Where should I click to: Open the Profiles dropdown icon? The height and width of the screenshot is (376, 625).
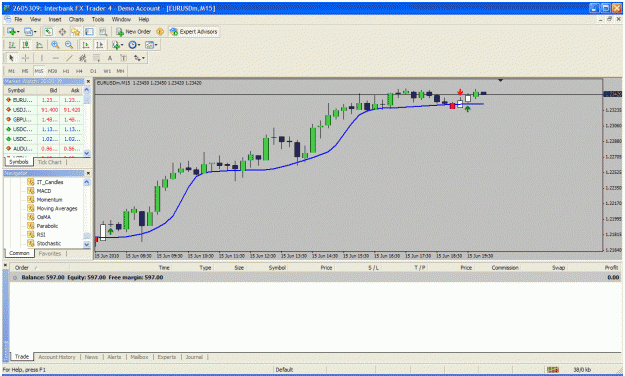[x=30, y=31]
